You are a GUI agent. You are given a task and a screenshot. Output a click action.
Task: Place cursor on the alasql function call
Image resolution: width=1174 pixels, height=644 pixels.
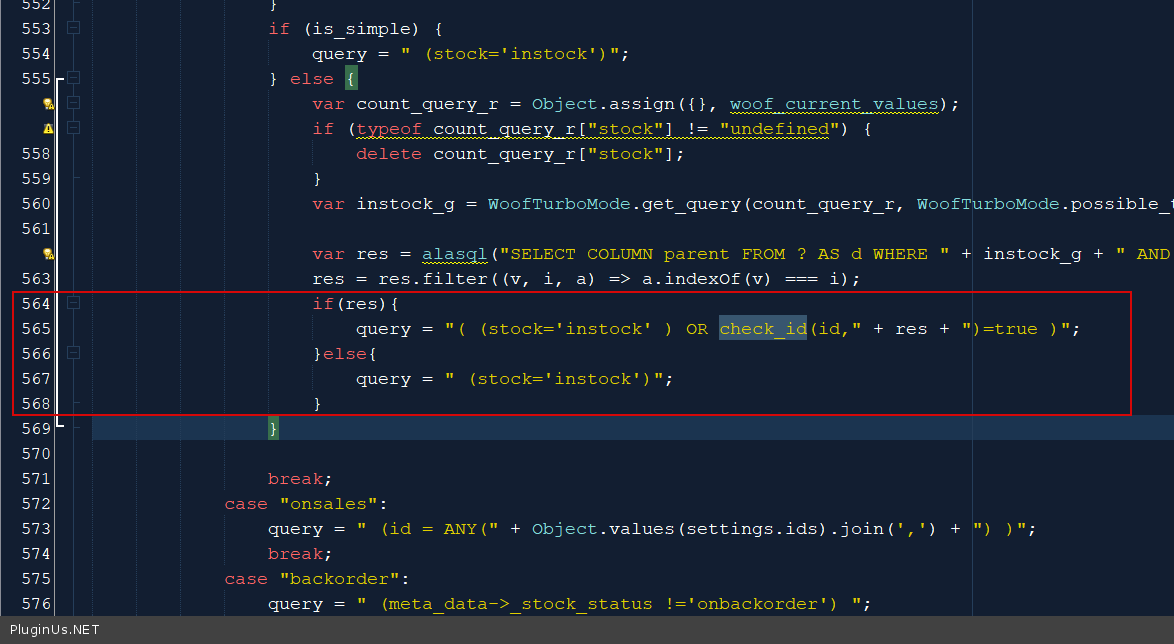coord(454,254)
